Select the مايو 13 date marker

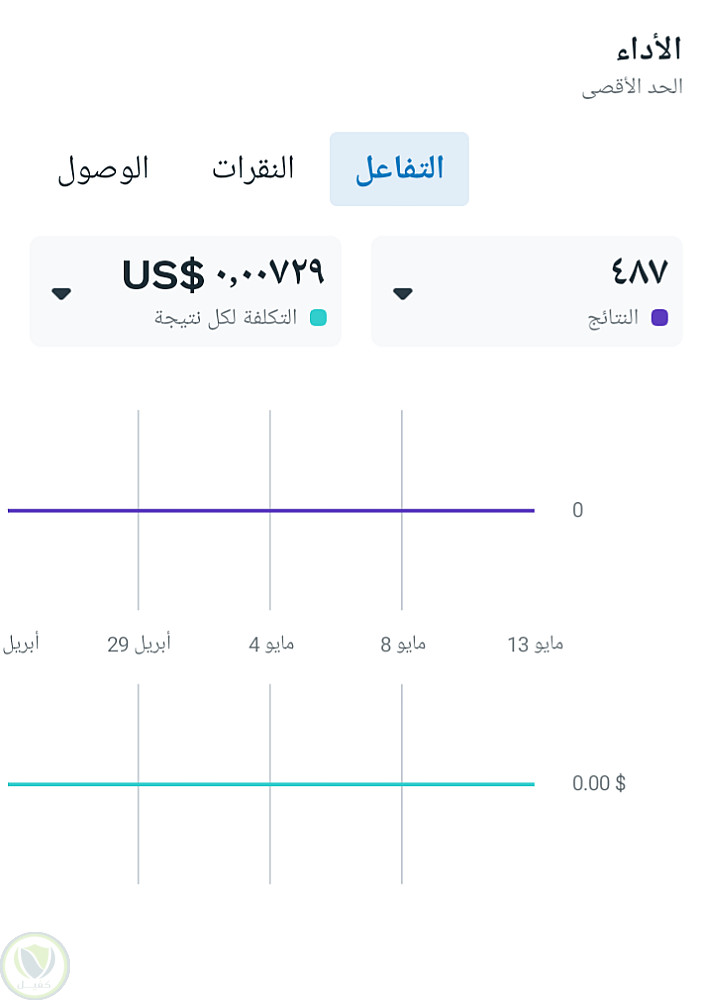click(x=535, y=644)
